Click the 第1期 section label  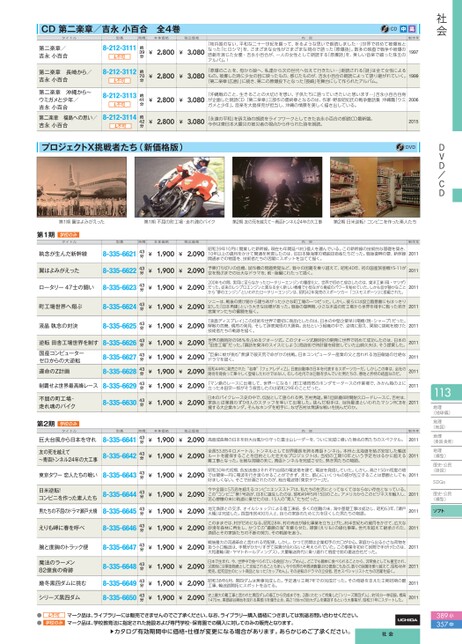click(46, 235)
